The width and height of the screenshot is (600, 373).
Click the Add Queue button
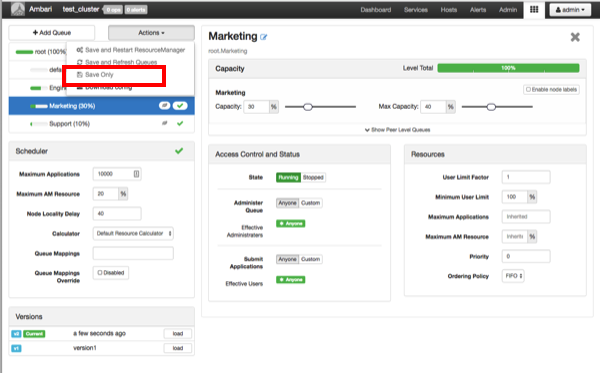click(52, 33)
